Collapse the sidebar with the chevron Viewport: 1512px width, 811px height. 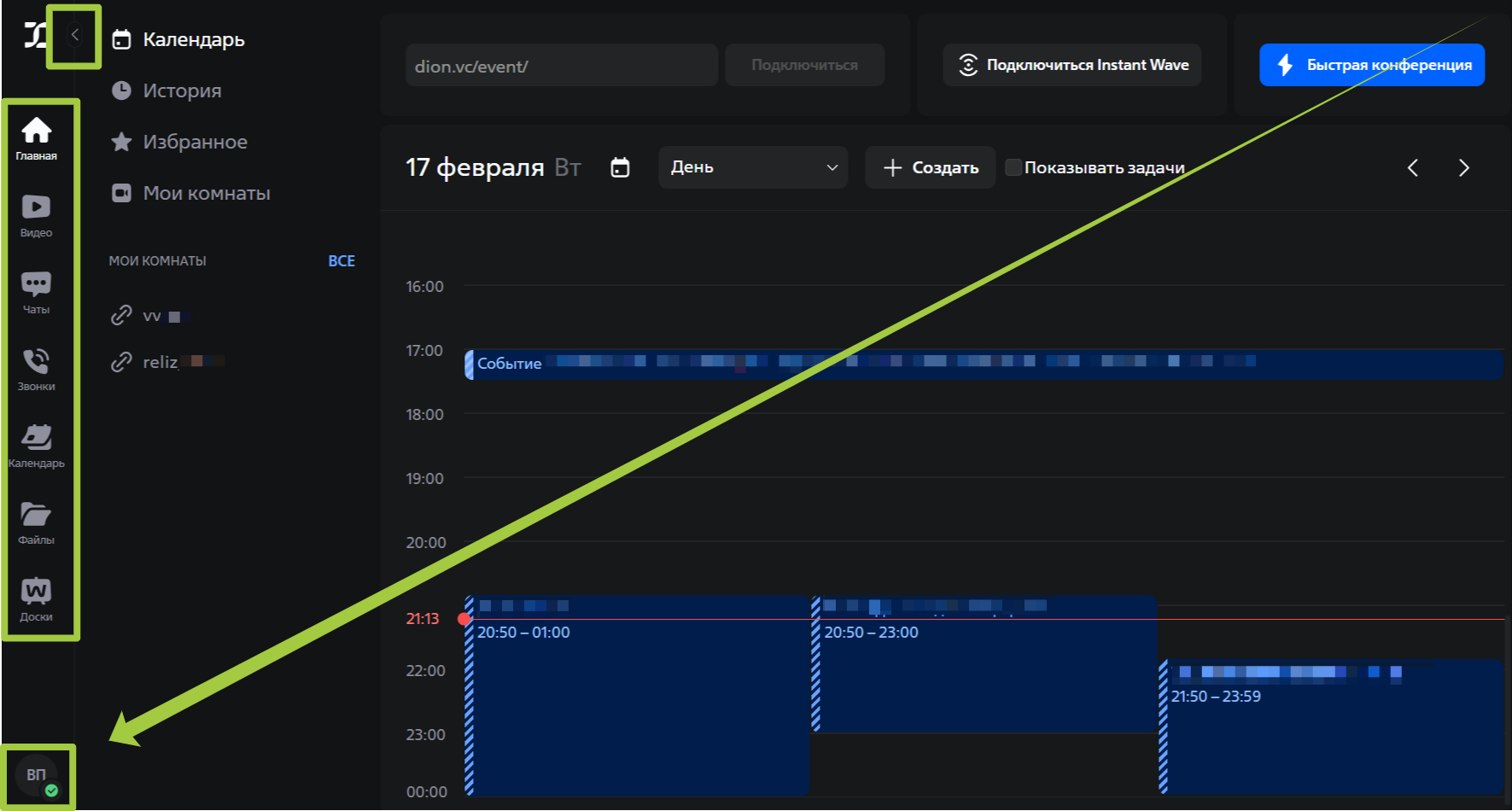pos(75,35)
